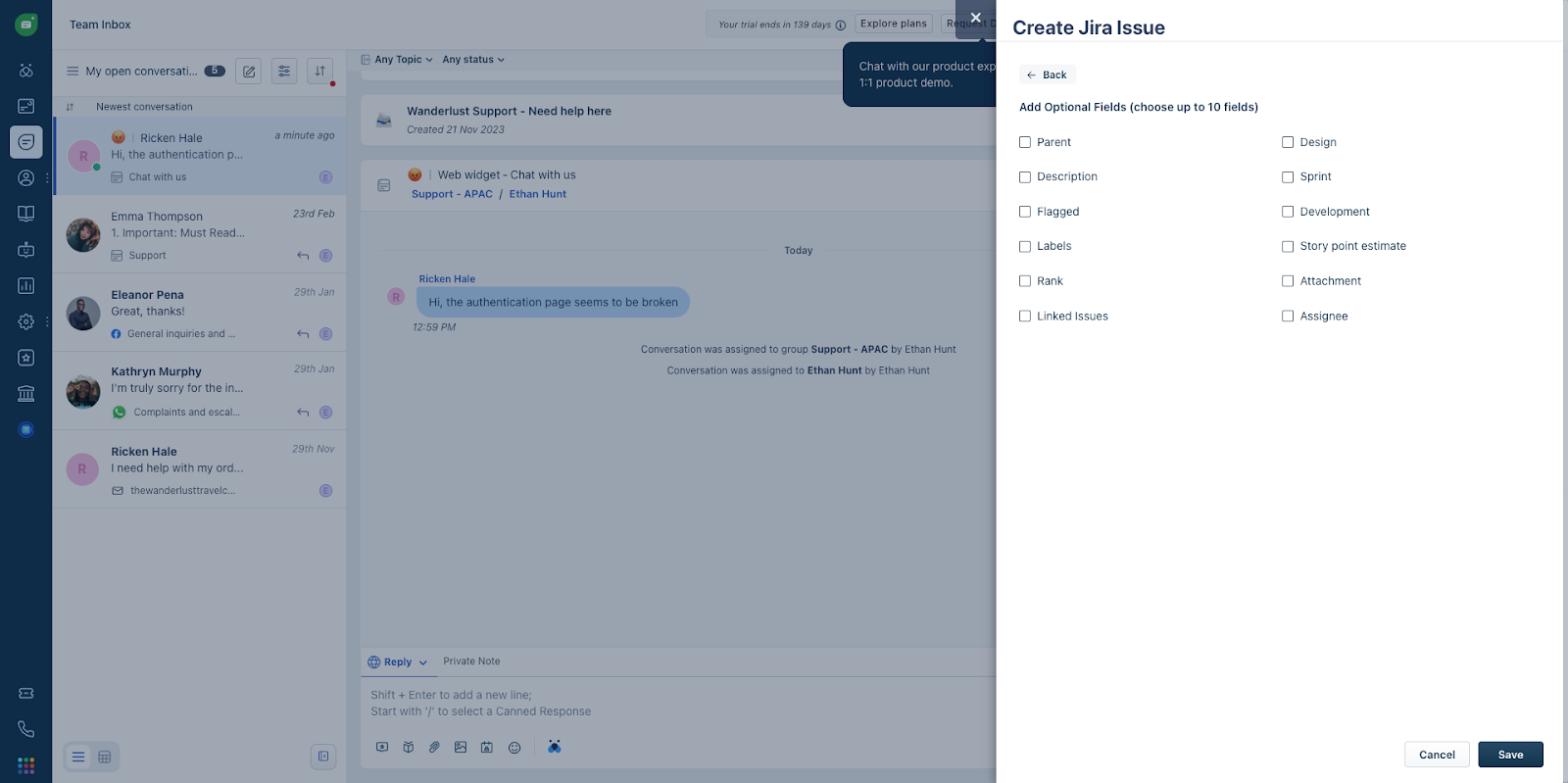Switch to the Private Note tab
Image resolution: width=1568 pixels, height=783 pixels.
coord(471,661)
